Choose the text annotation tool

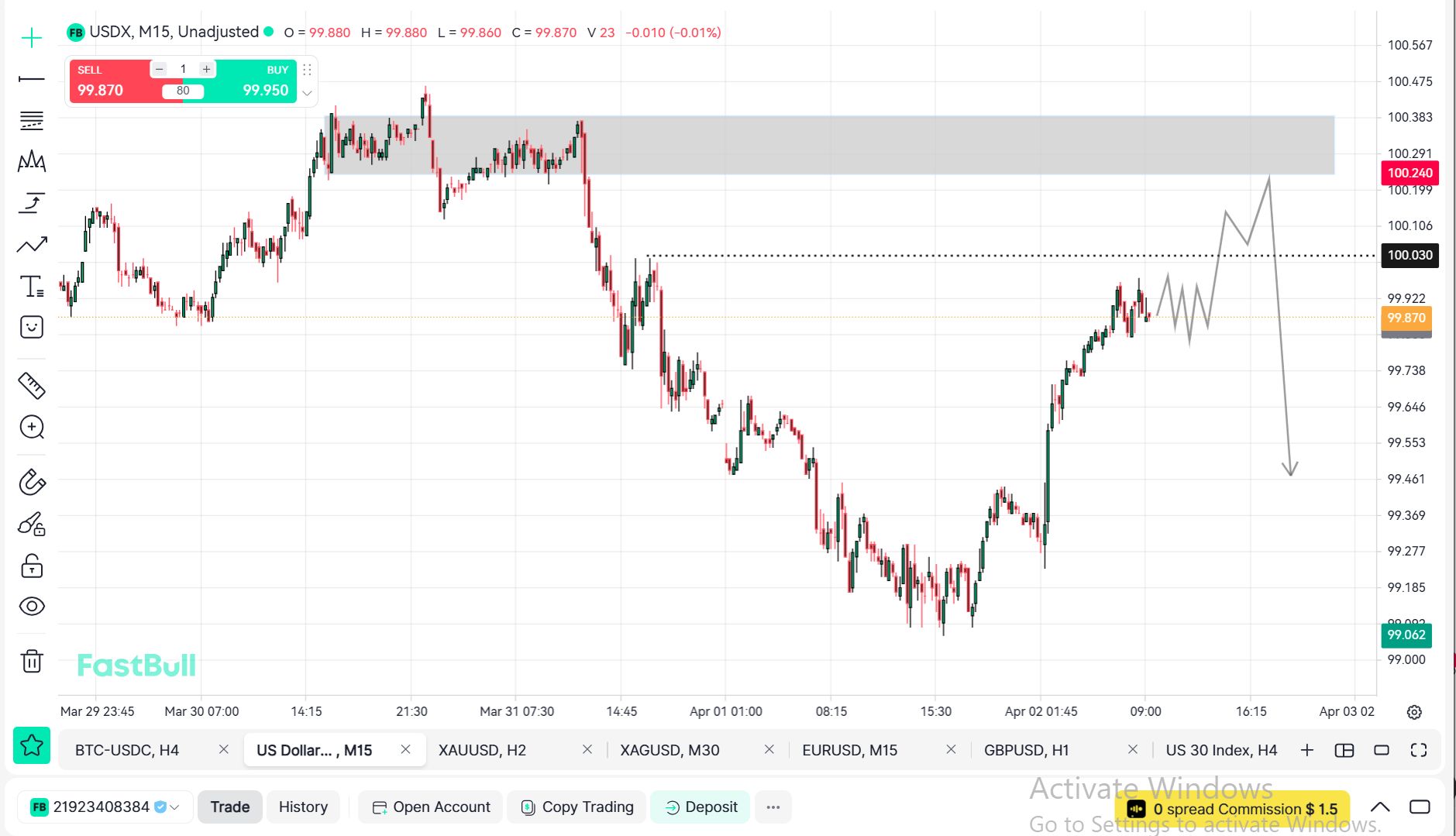[x=32, y=287]
